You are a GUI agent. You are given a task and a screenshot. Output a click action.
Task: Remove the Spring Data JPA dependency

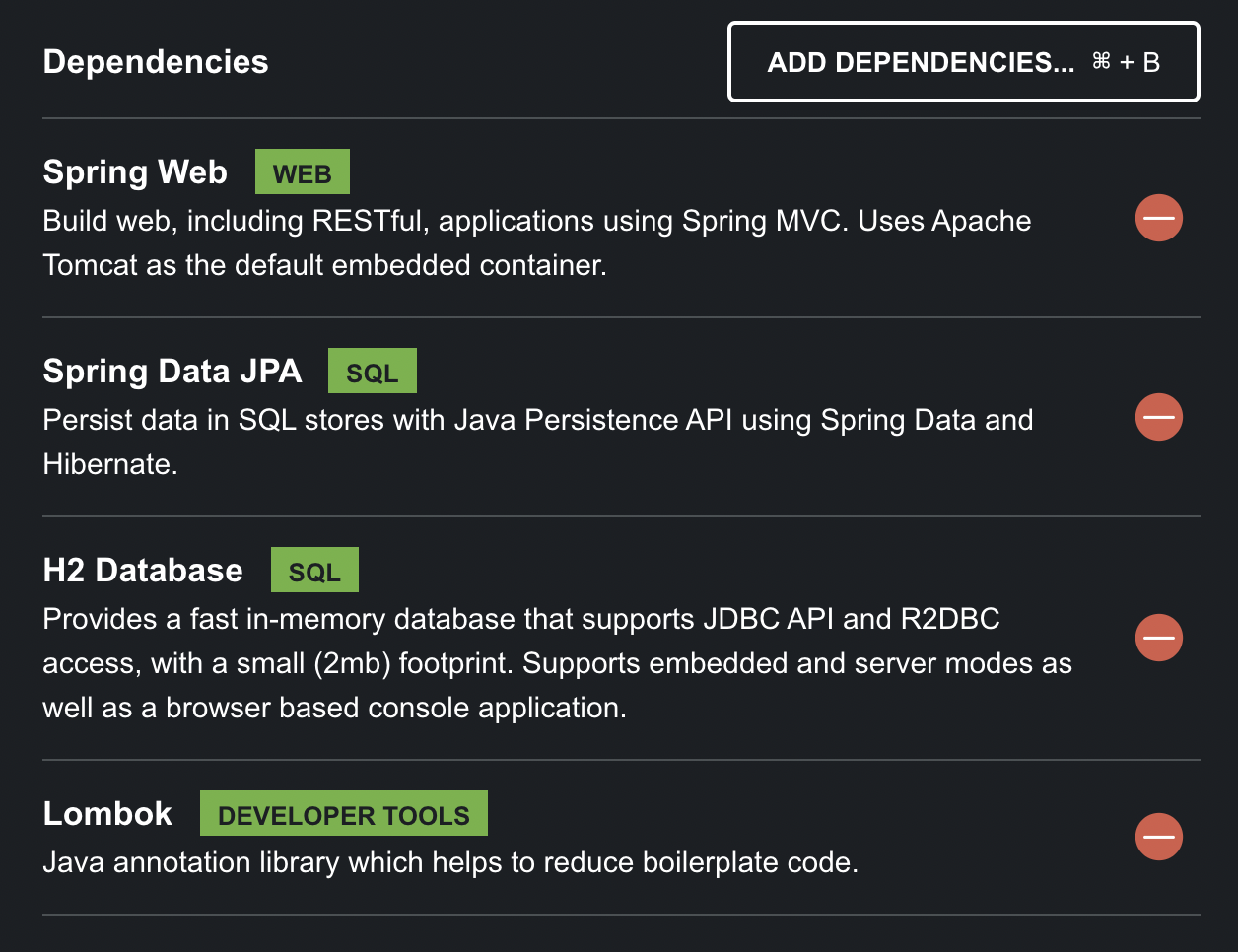[1159, 417]
